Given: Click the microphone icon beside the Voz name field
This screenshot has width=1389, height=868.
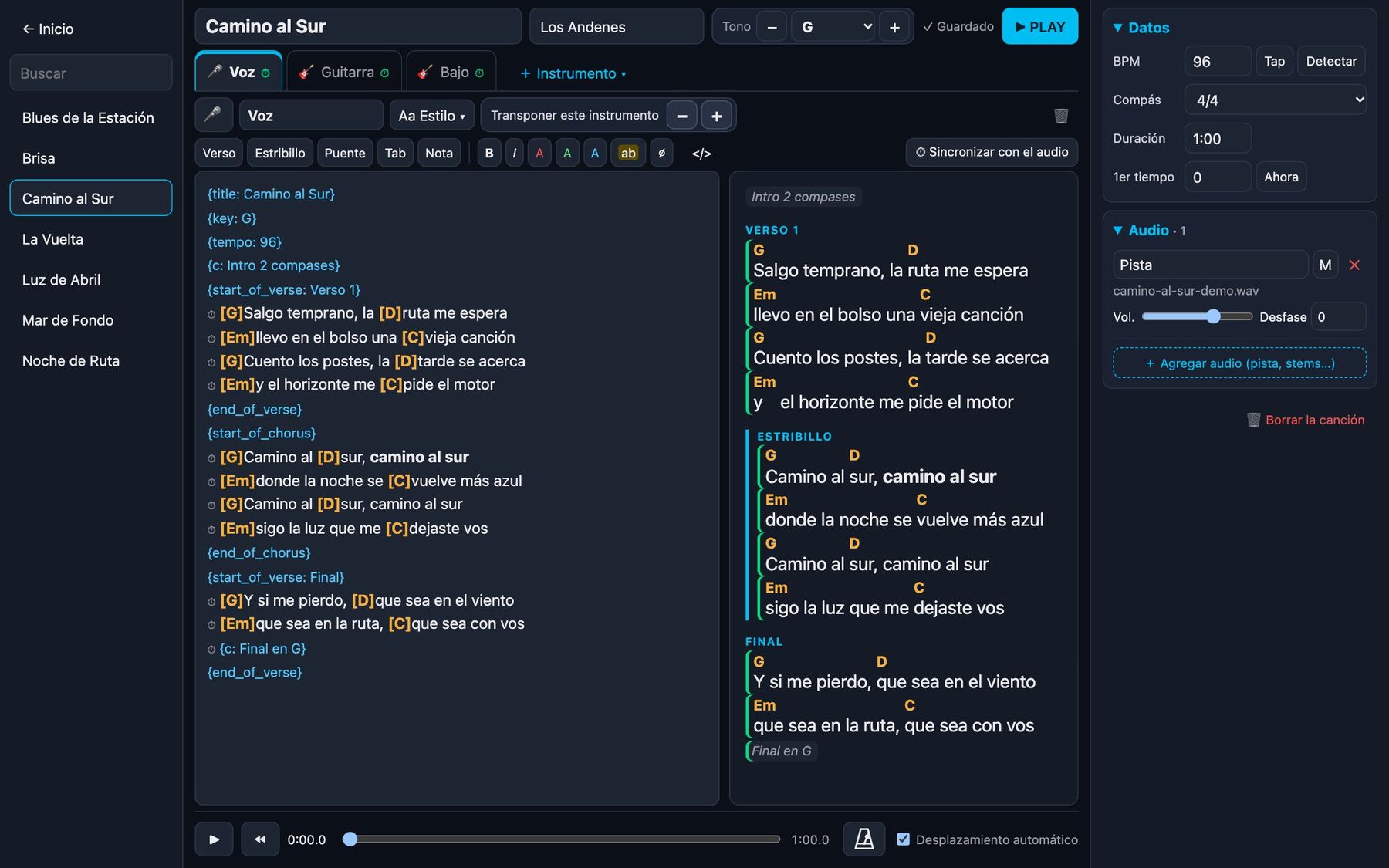Looking at the screenshot, I should pyautogui.click(x=213, y=115).
